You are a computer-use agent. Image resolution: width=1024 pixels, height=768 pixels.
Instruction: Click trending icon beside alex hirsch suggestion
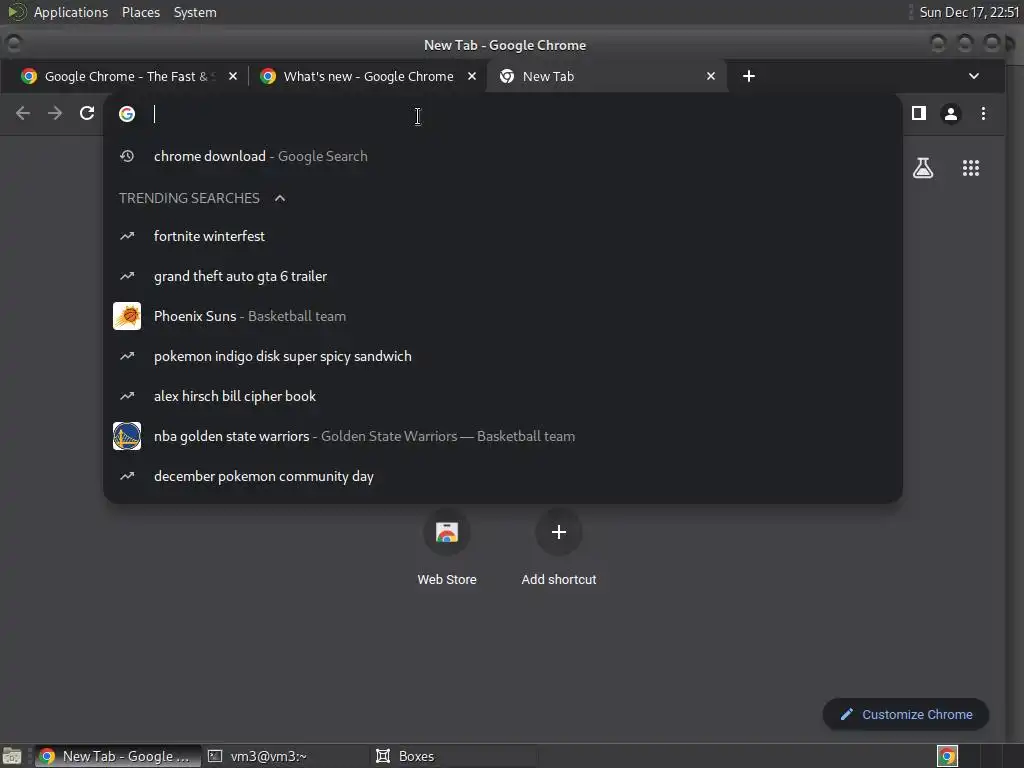(127, 396)
